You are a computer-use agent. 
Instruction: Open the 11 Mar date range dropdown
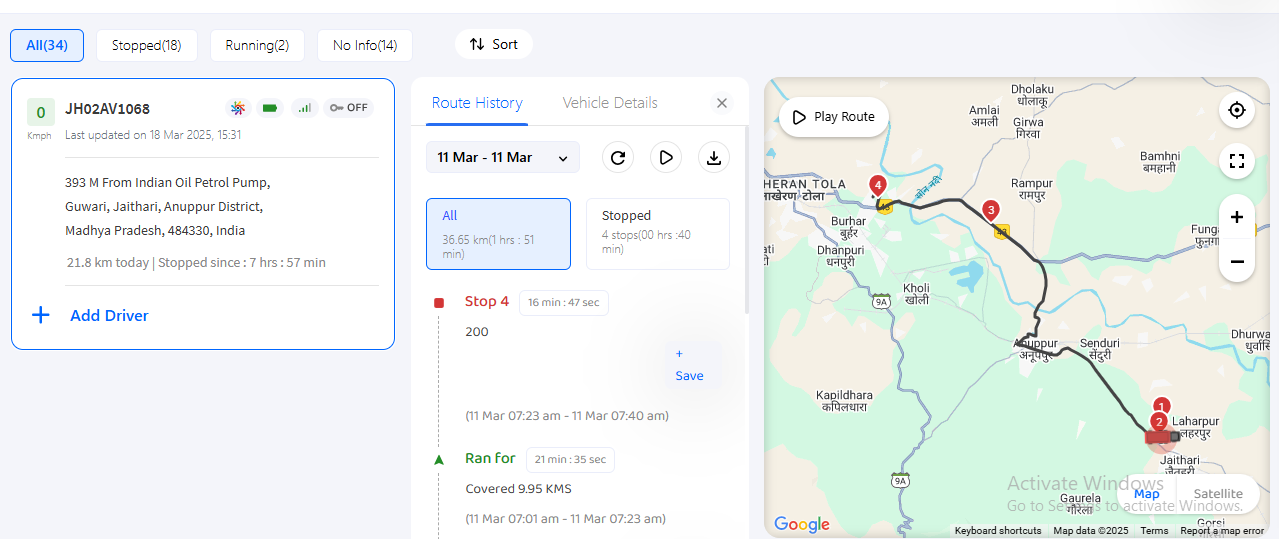[x=503, y=157]
